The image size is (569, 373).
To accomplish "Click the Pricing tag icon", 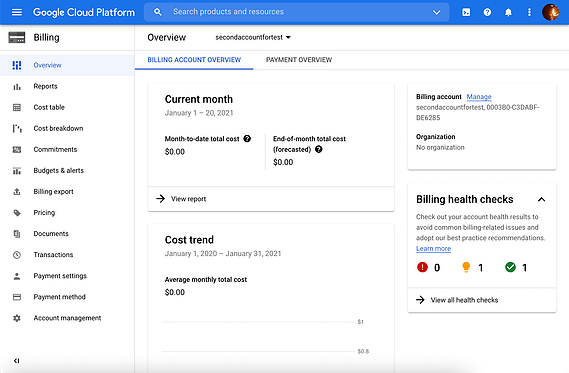I will pos(17,213).
